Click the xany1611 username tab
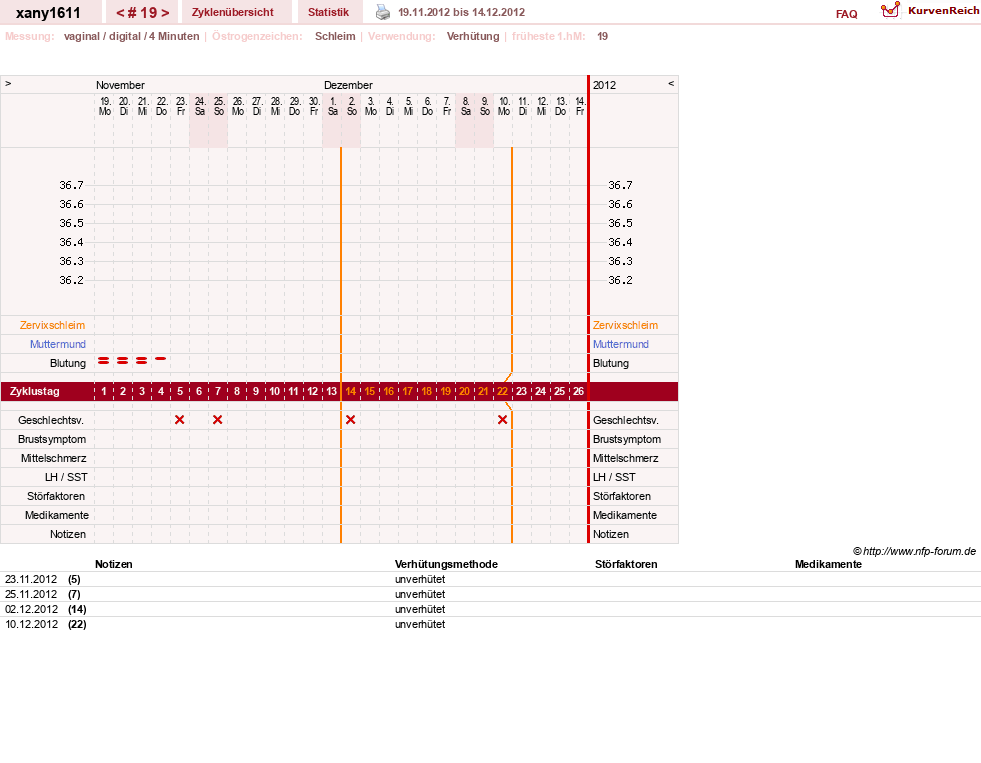Viewport: 981px width, 763px height. pos(48,13)
